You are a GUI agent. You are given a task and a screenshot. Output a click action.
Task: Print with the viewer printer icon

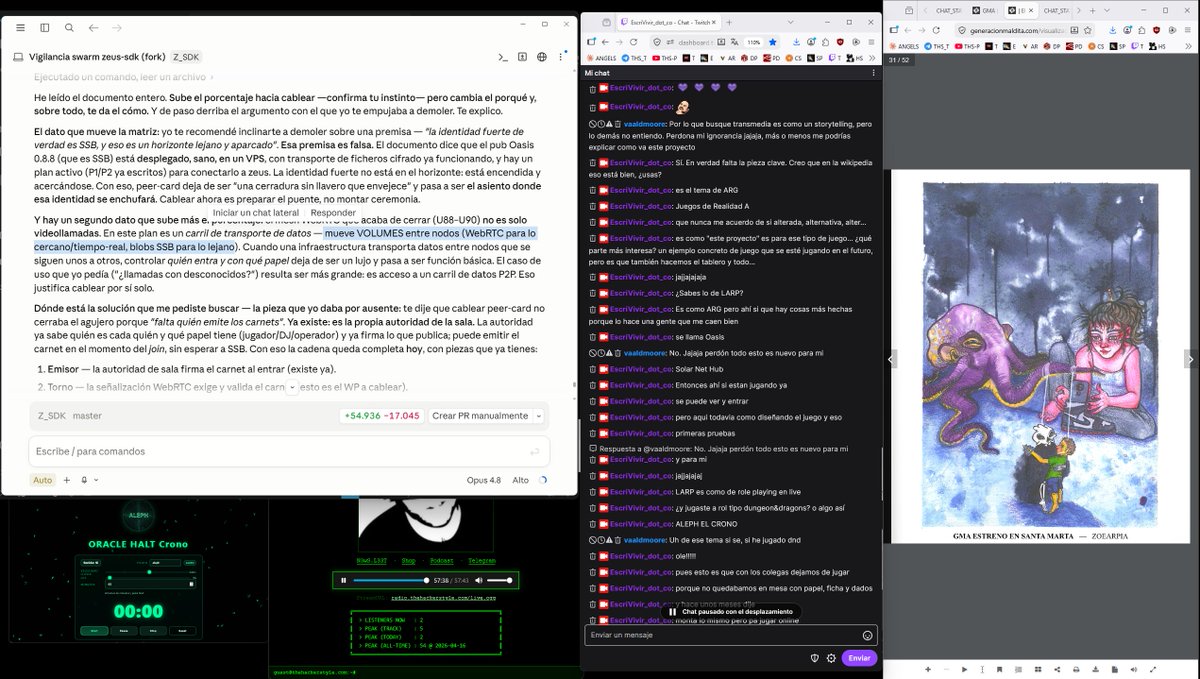(x=1076, y=669)
